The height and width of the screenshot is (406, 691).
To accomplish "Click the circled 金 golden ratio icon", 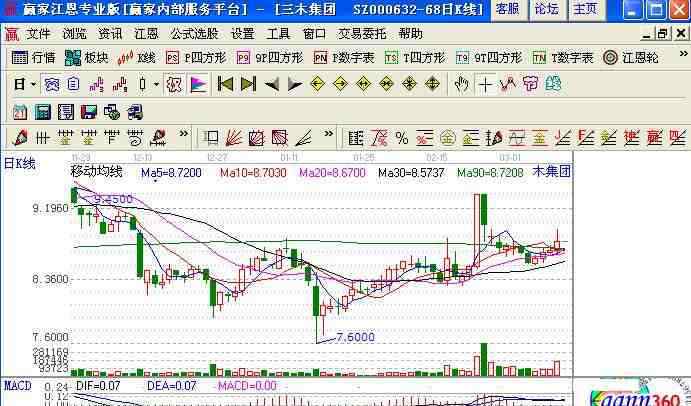I will (x=448, y=138).
